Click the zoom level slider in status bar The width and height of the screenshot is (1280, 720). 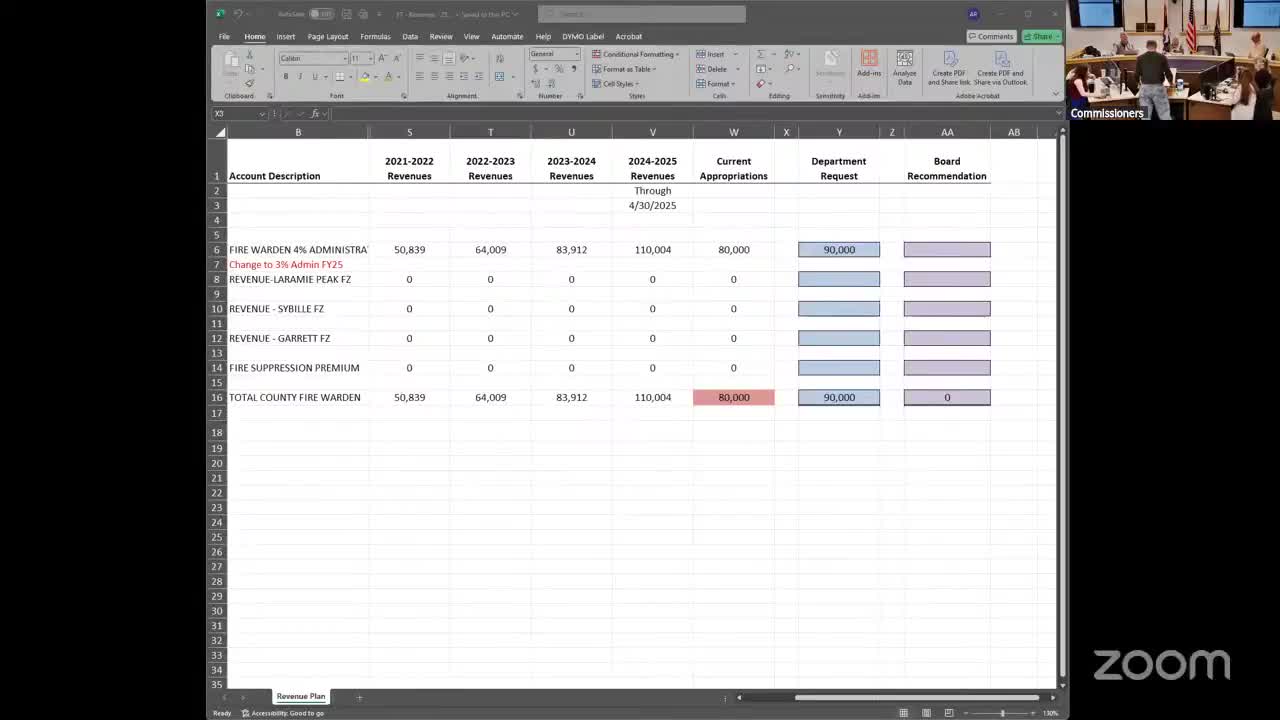click(1002, 713)
